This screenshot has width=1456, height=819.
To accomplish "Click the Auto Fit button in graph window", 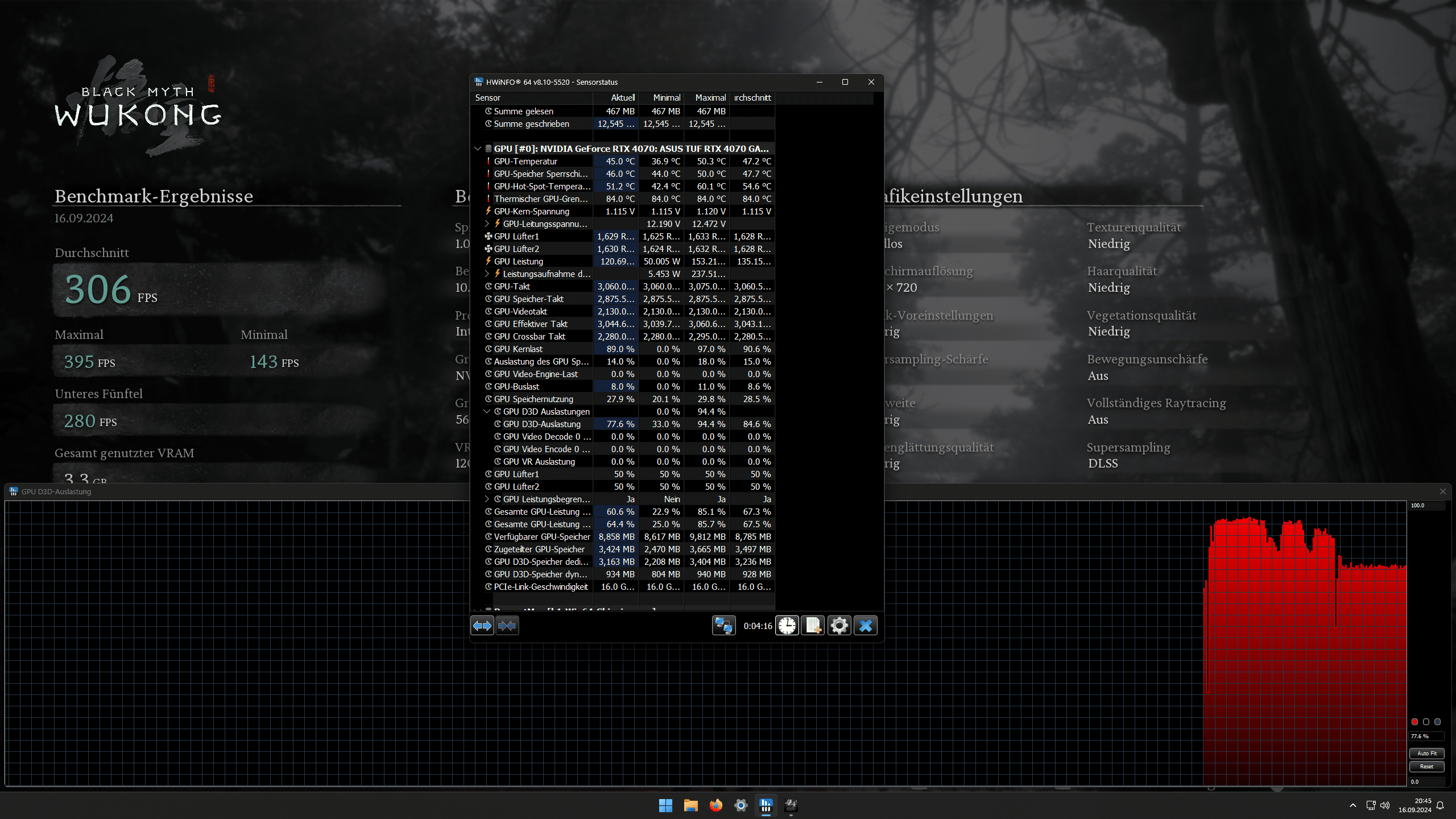I will 1426,753.
